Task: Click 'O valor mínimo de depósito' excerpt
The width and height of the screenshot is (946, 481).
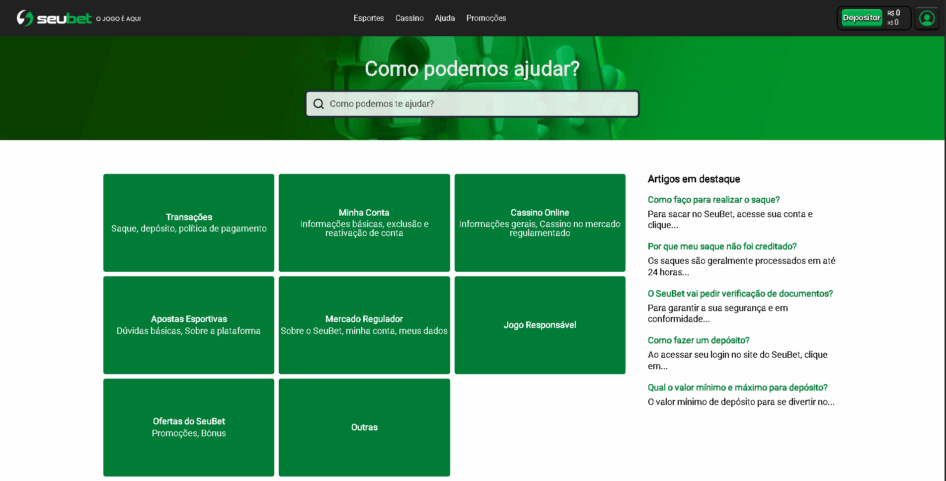Action: [x=741, y=402]
